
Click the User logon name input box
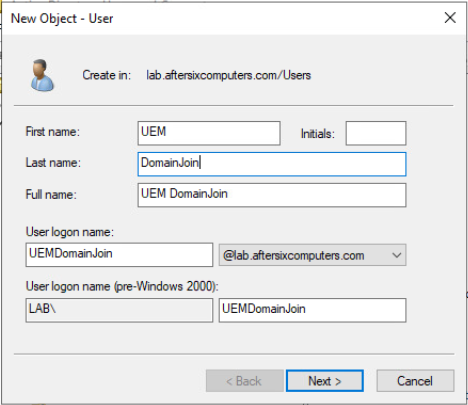click(x=119, y=255)
